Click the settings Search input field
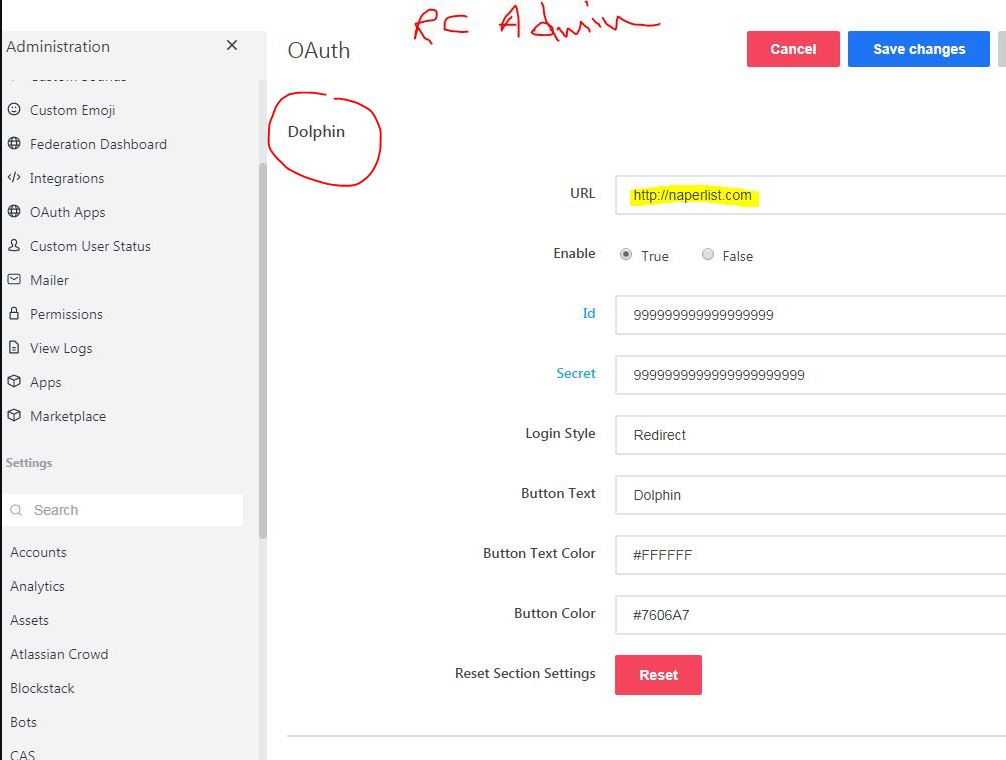 [130, 510]
